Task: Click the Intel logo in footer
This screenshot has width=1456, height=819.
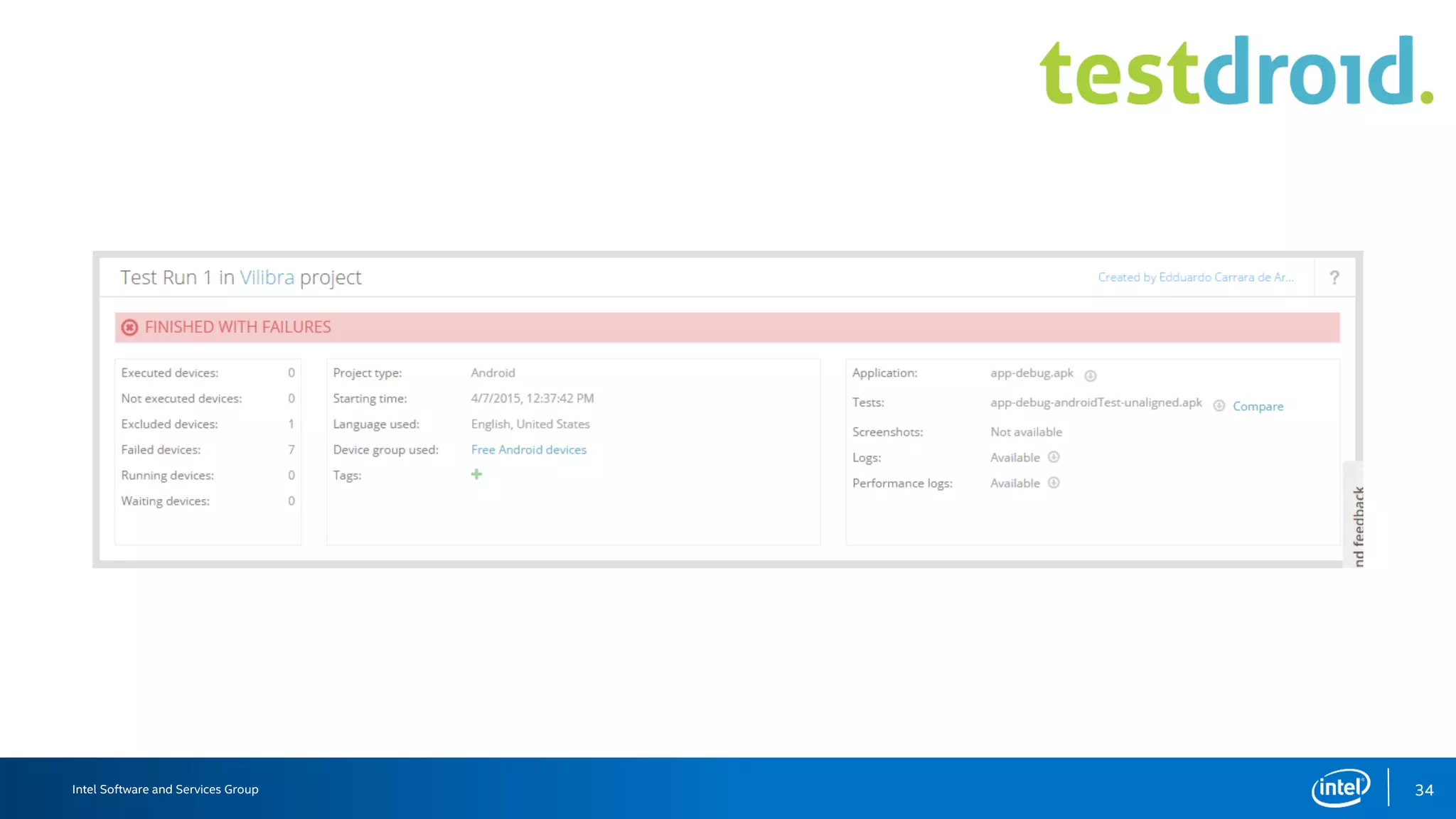Action: tap(1340, 788)
